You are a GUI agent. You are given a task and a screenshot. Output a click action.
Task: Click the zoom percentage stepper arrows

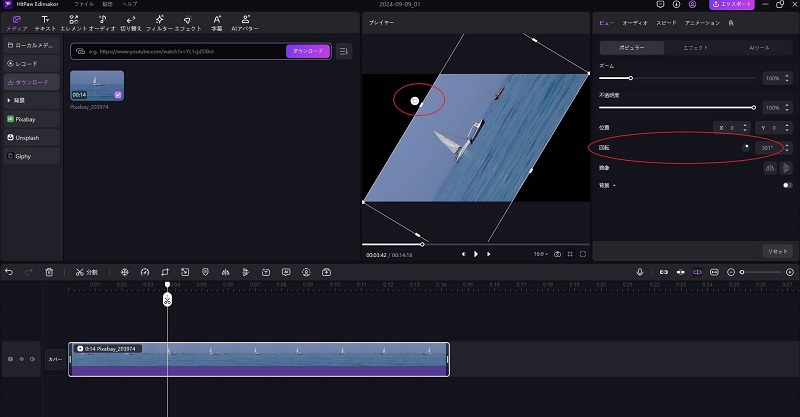click(x=787, y=78)
